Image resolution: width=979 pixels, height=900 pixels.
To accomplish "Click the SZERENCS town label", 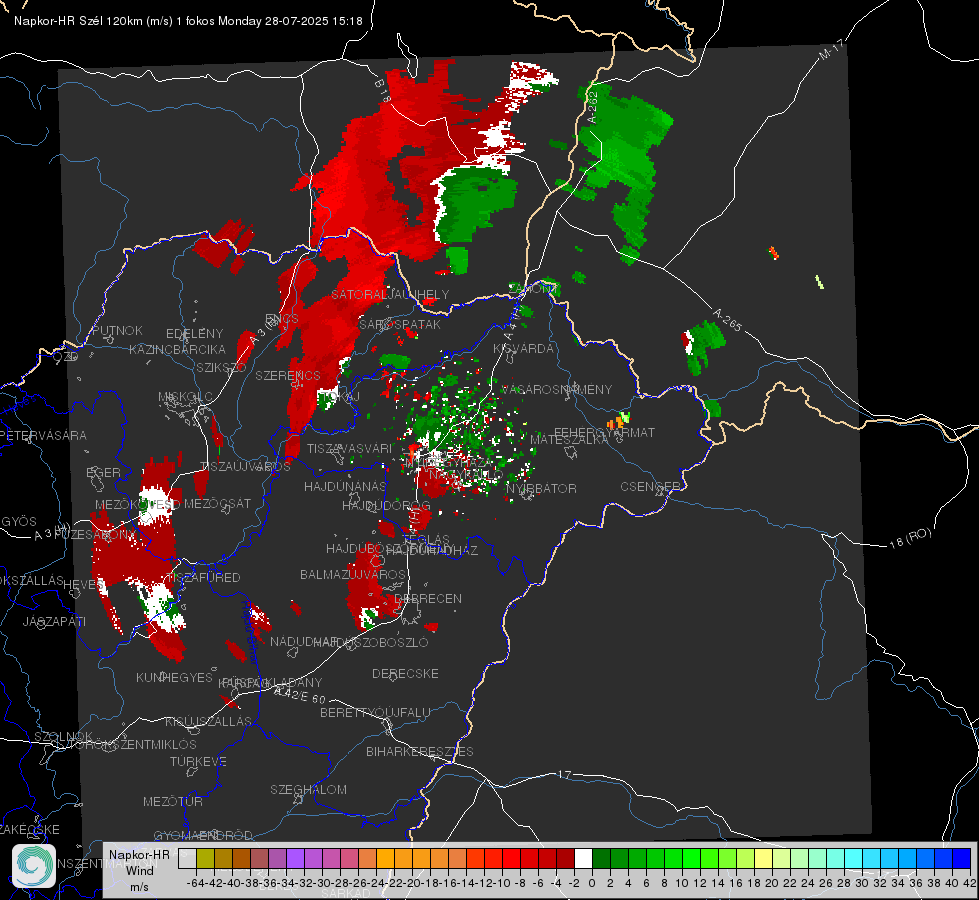I will pos(288,375).
